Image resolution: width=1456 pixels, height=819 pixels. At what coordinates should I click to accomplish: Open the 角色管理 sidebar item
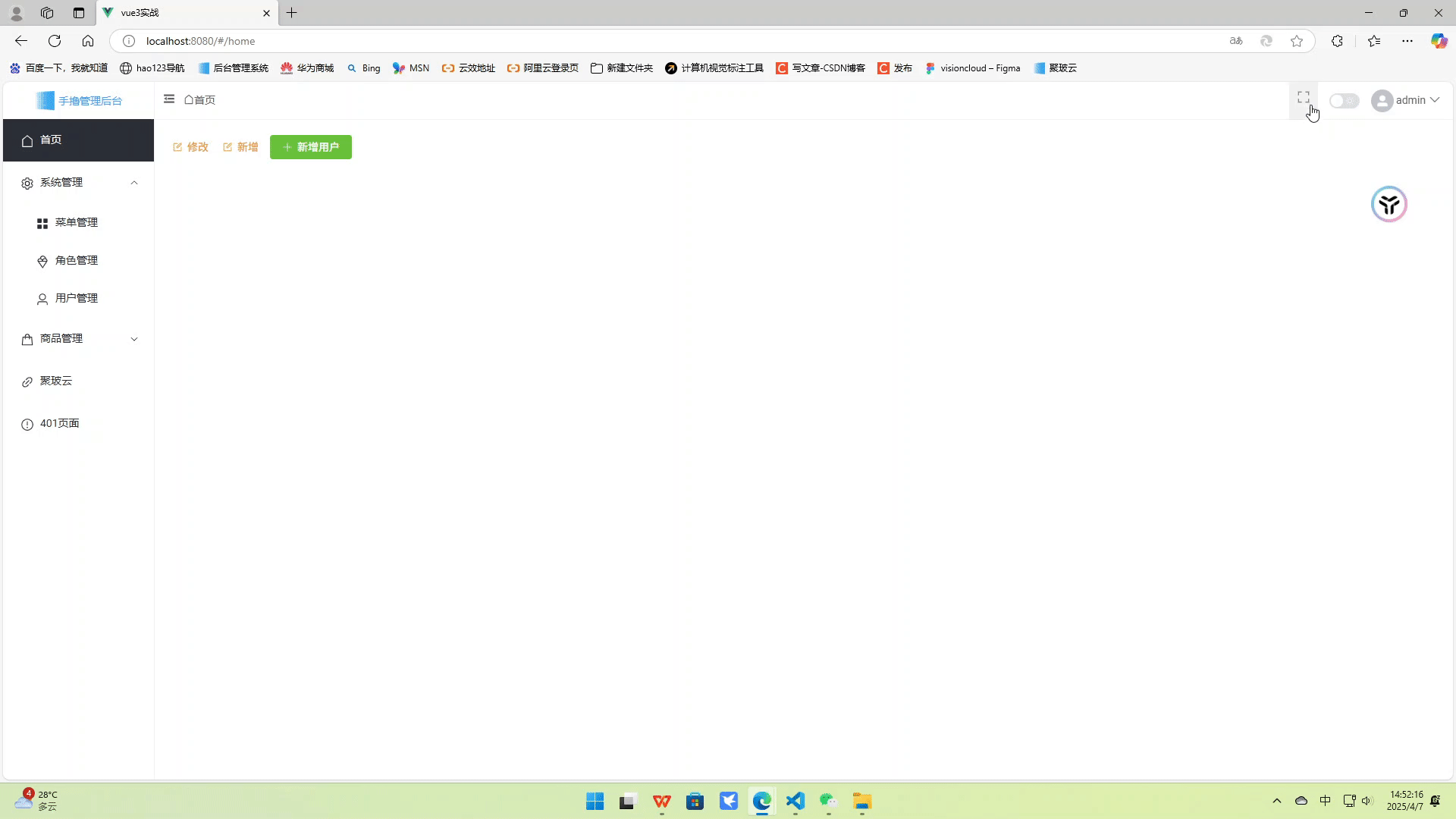click(x=76, y=261)
